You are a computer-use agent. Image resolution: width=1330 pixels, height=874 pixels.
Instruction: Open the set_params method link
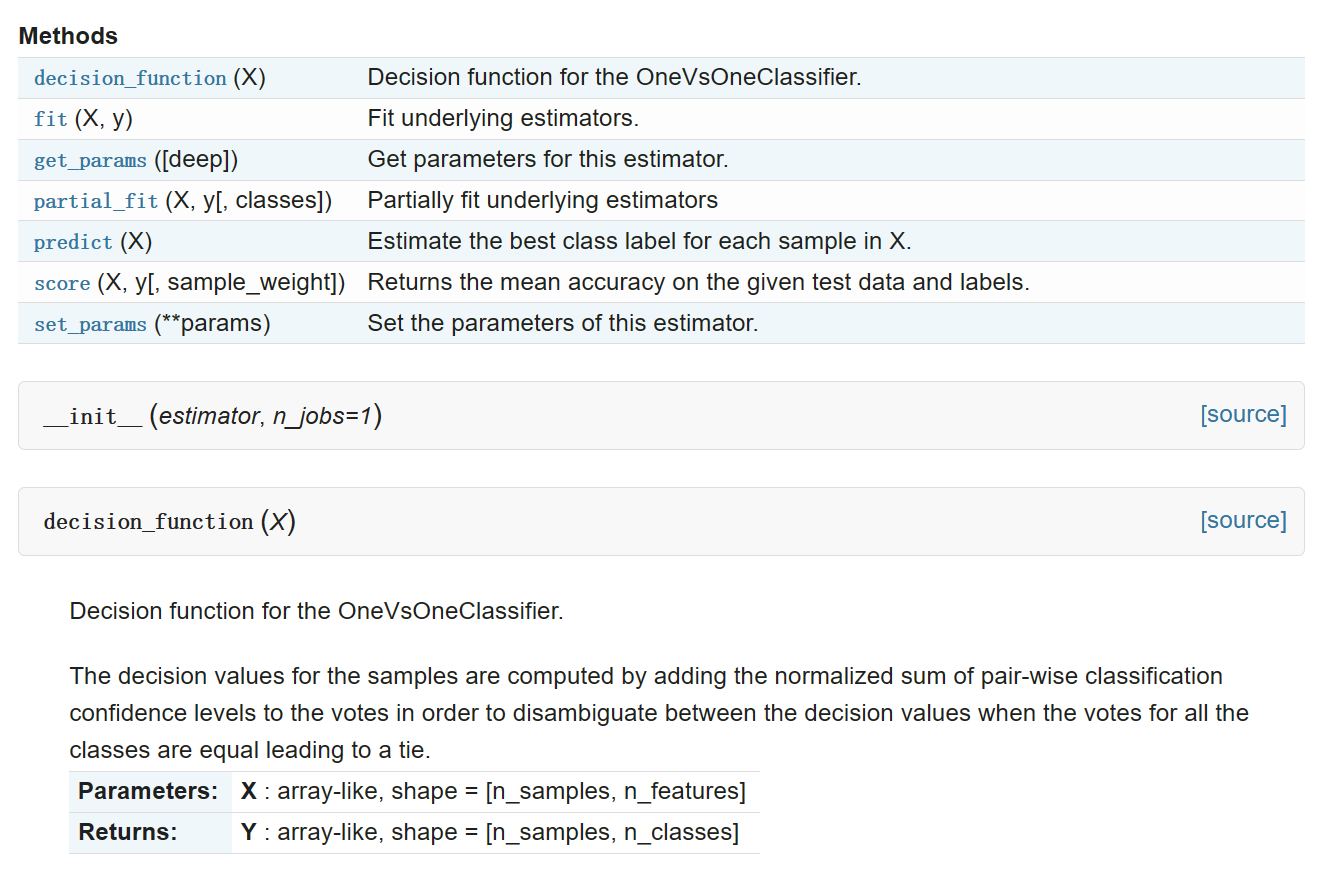90,324
